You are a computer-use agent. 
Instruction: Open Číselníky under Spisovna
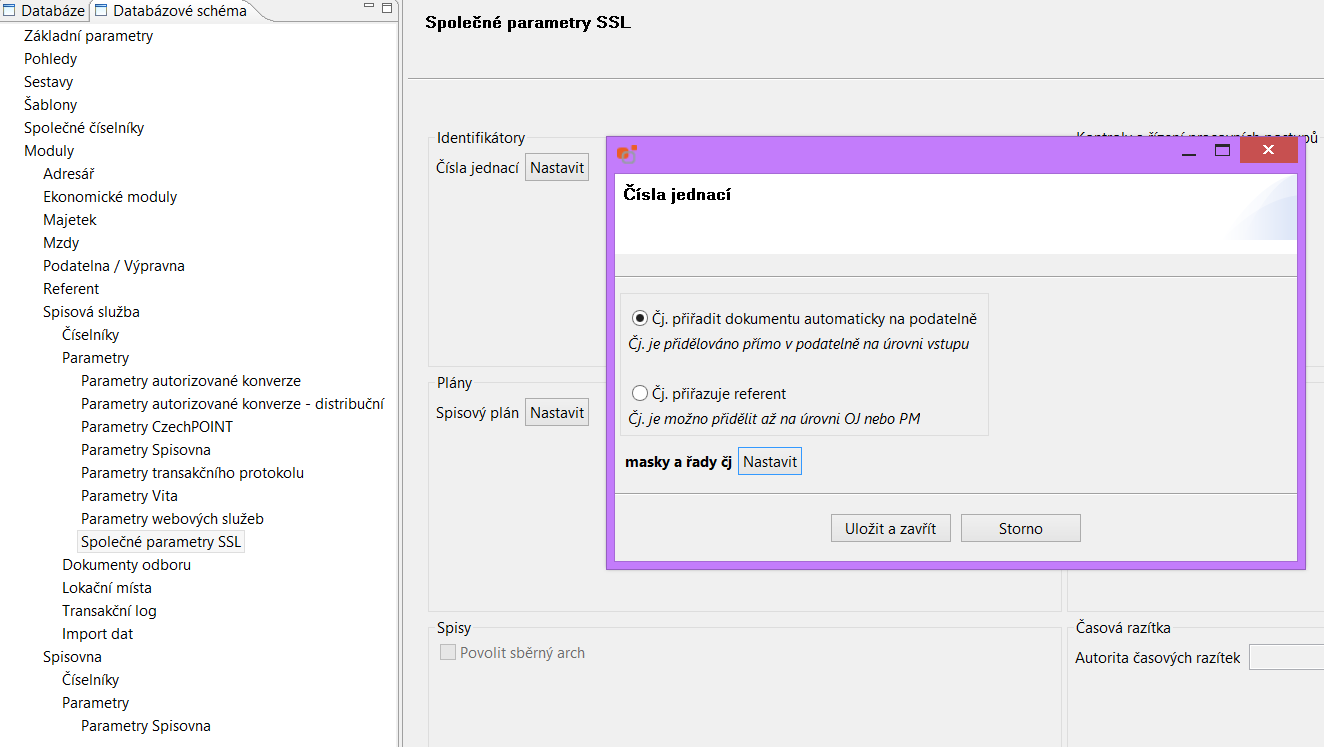[x=90, y=680]
